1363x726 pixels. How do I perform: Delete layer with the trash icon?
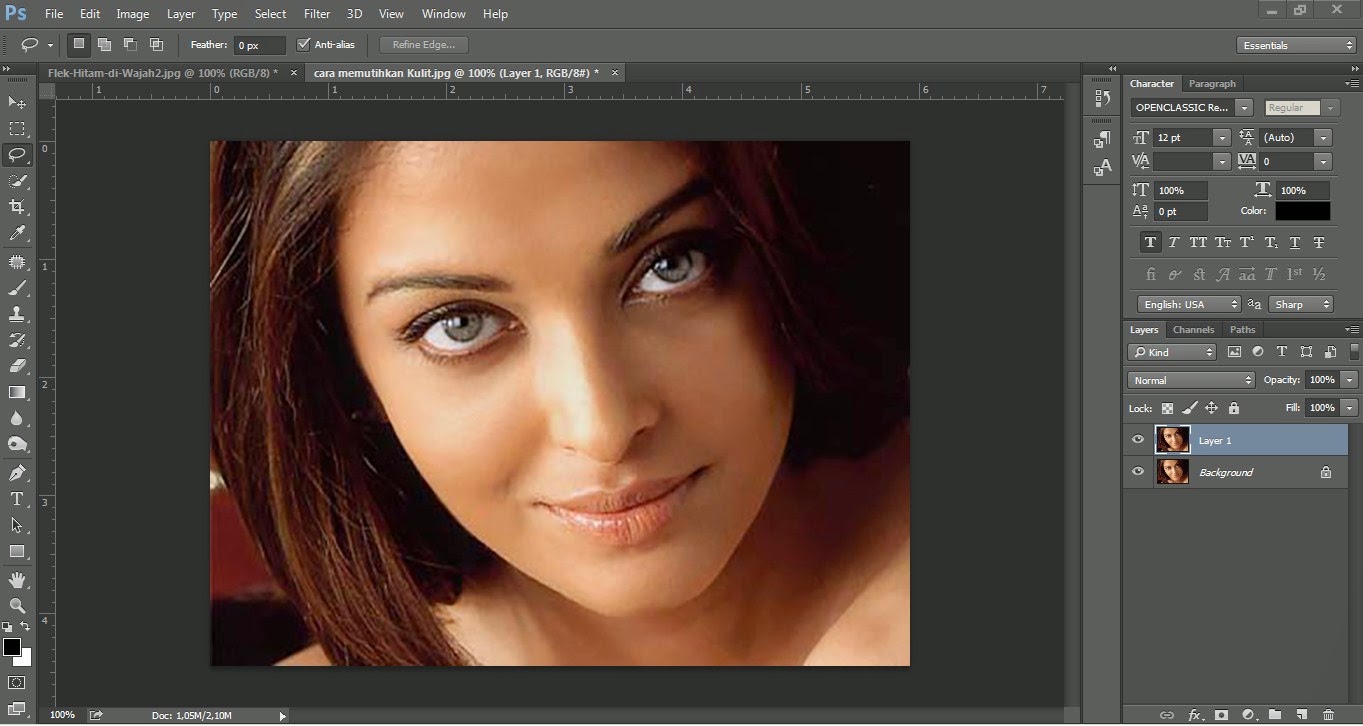(1328, 715)
